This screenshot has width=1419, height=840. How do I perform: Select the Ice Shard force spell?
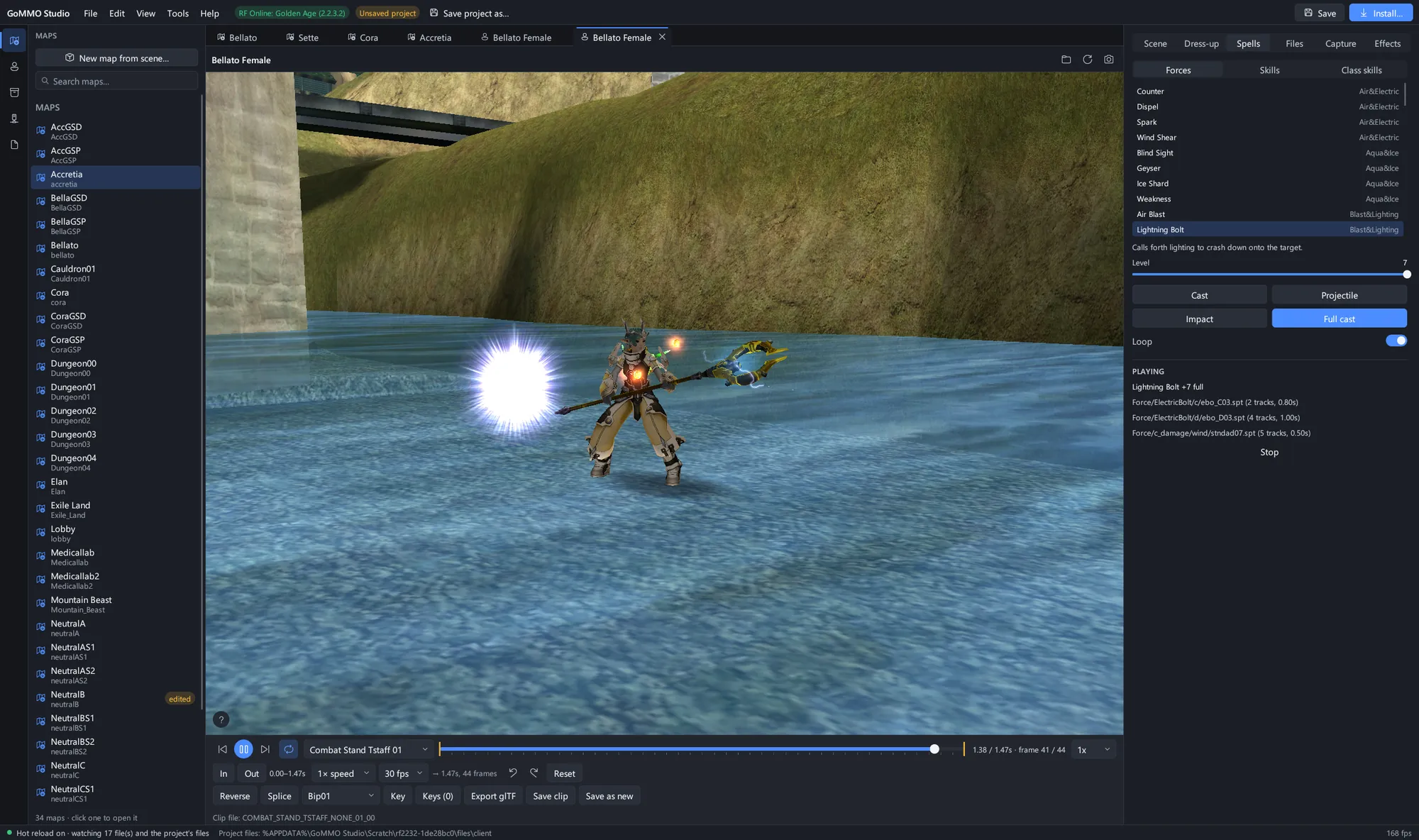pos(1267,183)
